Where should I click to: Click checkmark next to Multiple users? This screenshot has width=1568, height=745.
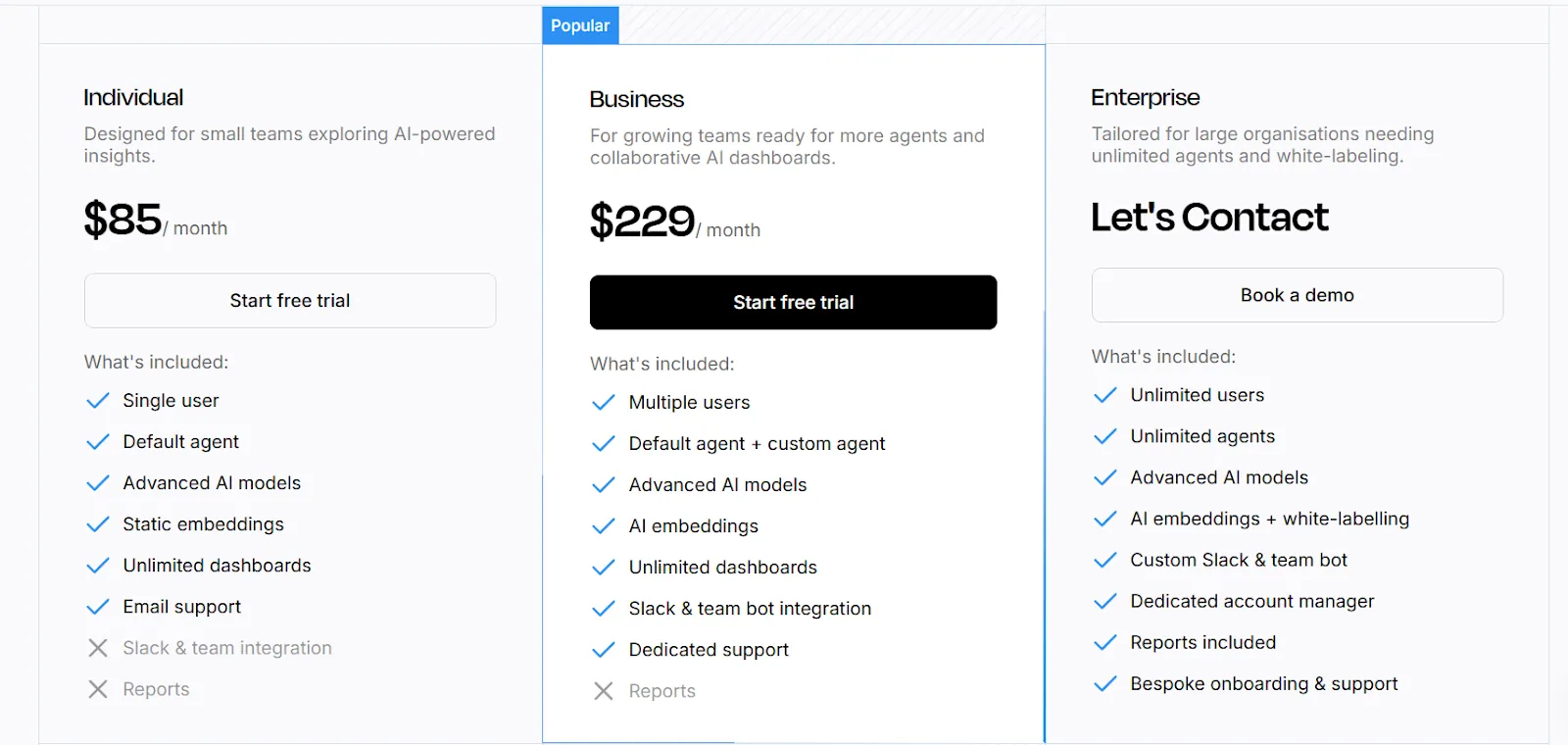(604, 403)
